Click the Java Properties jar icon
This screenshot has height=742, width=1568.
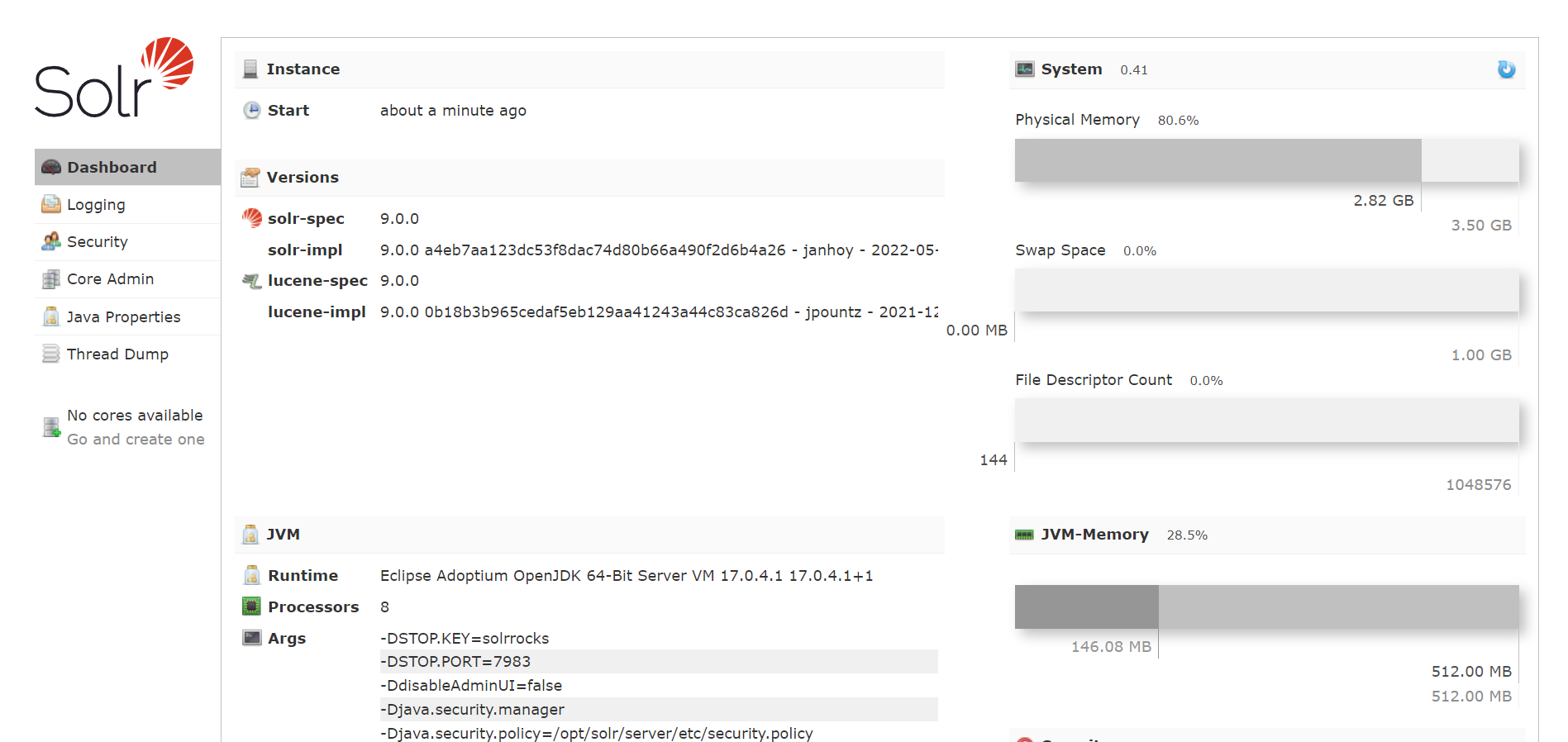51,316
